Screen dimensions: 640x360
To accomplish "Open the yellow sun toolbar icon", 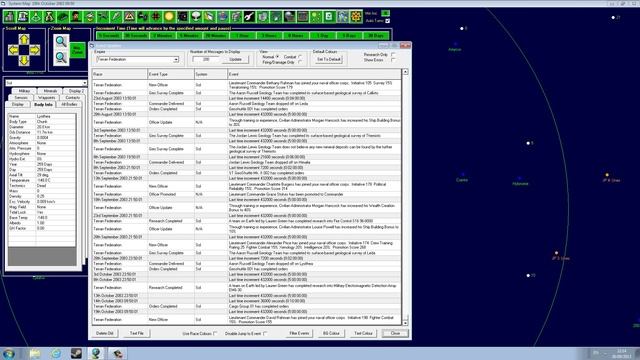I will pyautogui.click(x=169, y=17).
